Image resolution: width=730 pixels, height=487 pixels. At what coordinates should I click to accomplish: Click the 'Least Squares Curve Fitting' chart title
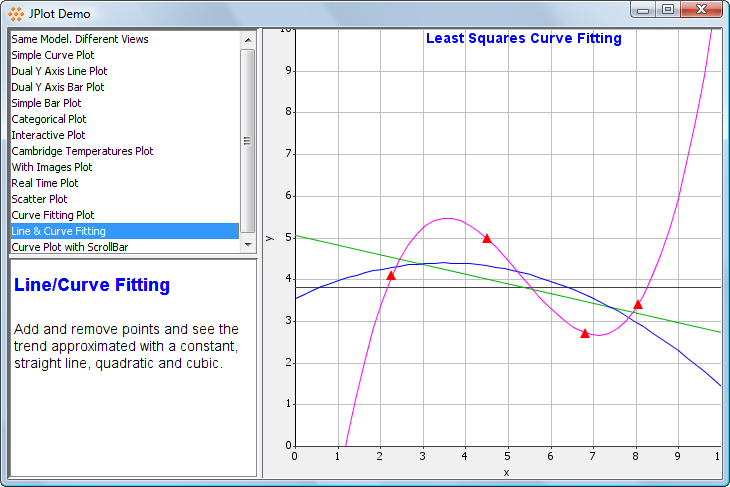524,38
